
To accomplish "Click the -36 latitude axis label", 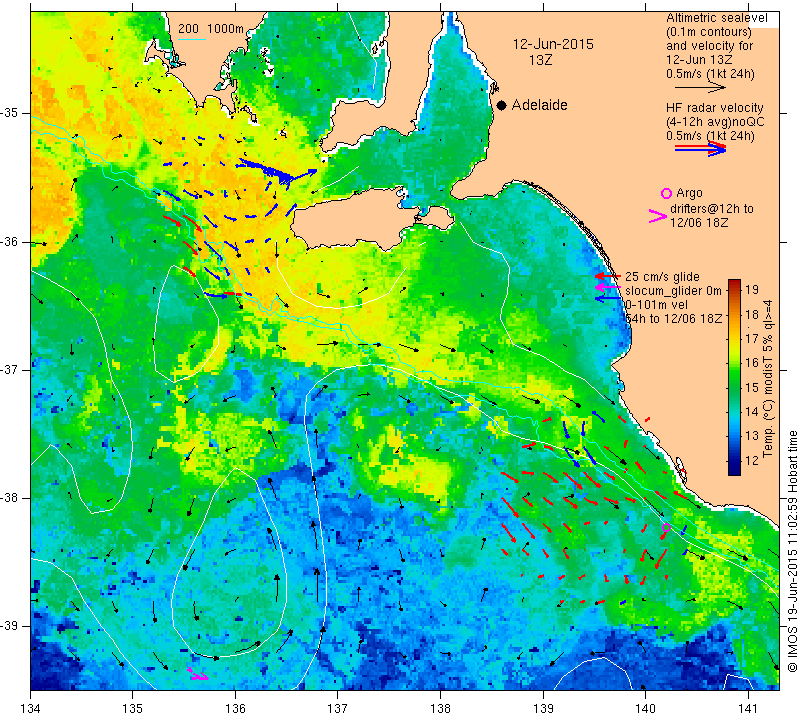I will click(x=10, y=242).
